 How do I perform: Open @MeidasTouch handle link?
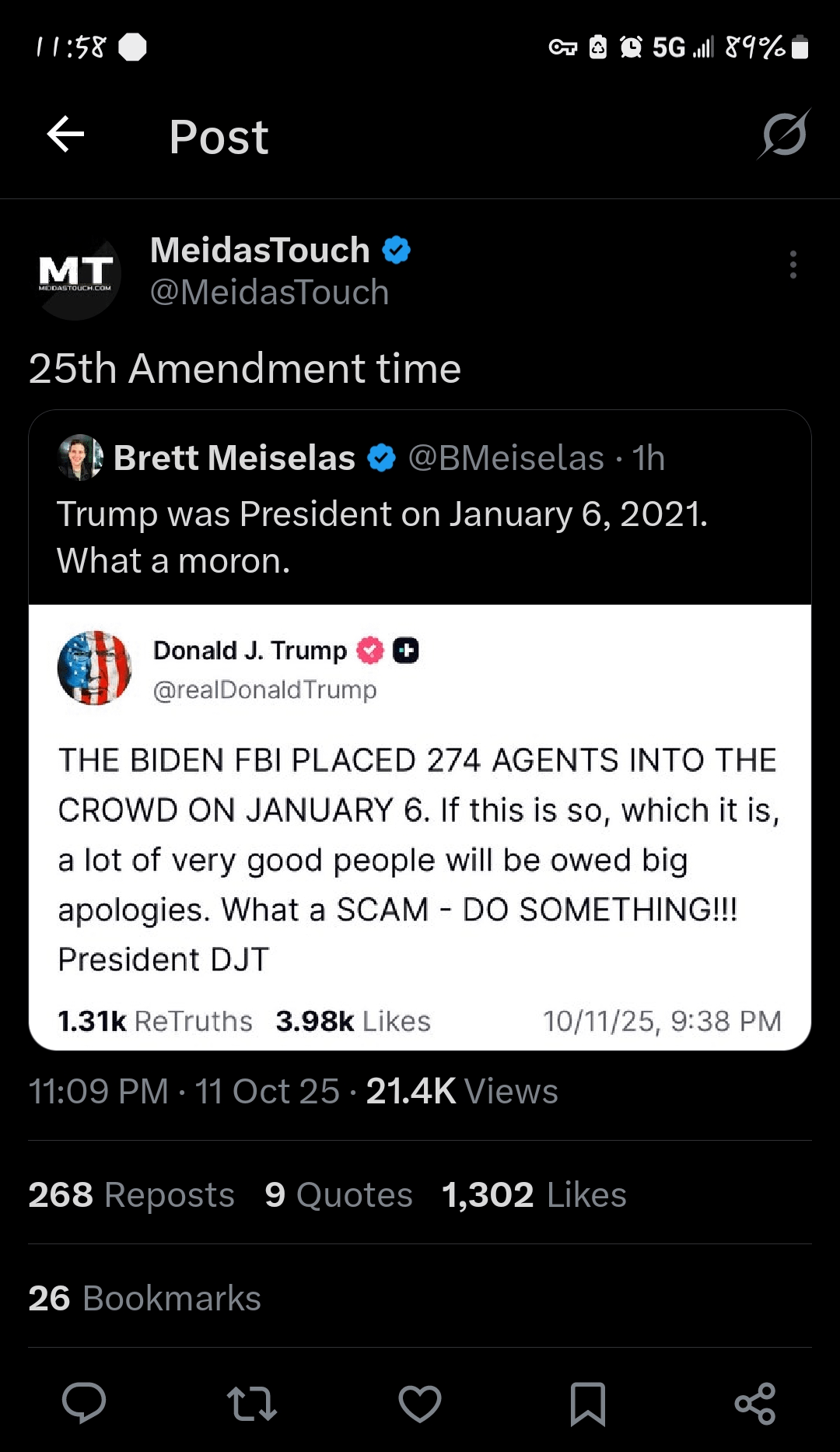[x=269, y=293]
